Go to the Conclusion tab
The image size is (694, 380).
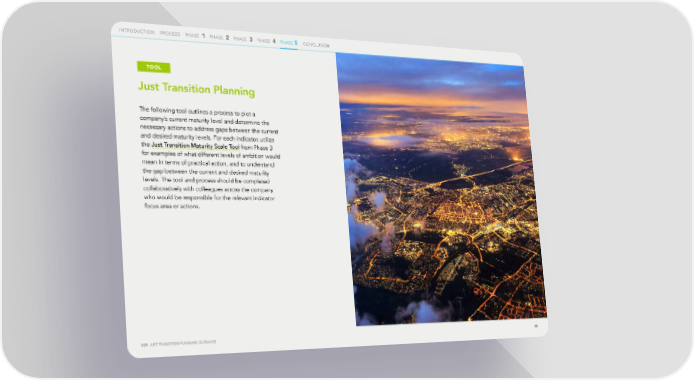316,45
